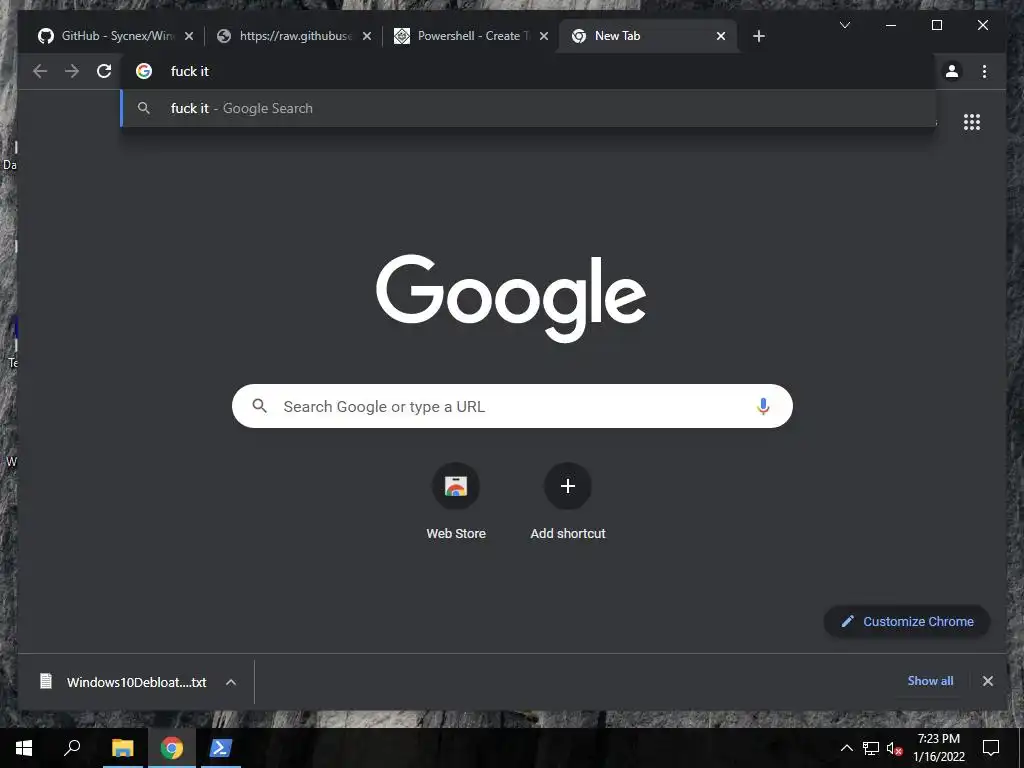Open the Chrome three-dot menu
Screen dimensions: 1024x768
tap(984, 71)
